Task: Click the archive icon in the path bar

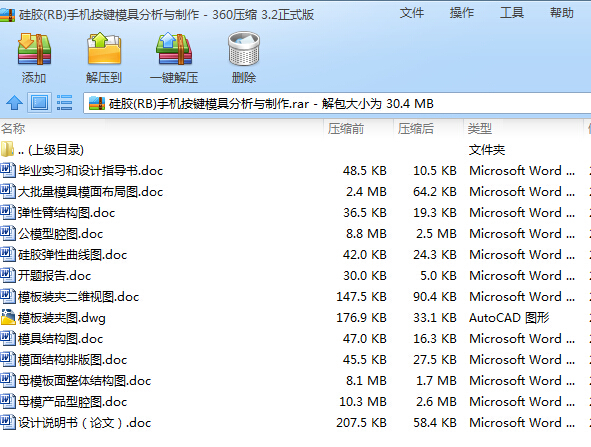Action: [x=96, y=103]
